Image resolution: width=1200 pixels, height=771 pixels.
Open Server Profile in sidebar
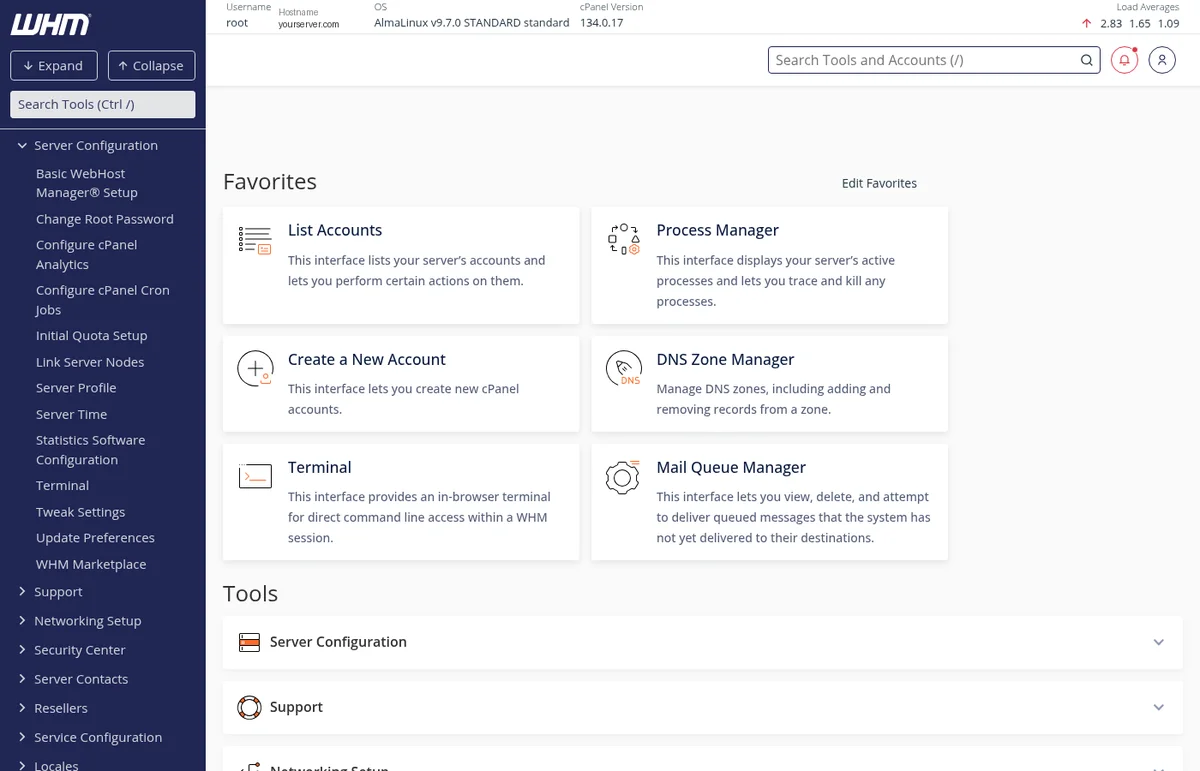click(76, 388)
